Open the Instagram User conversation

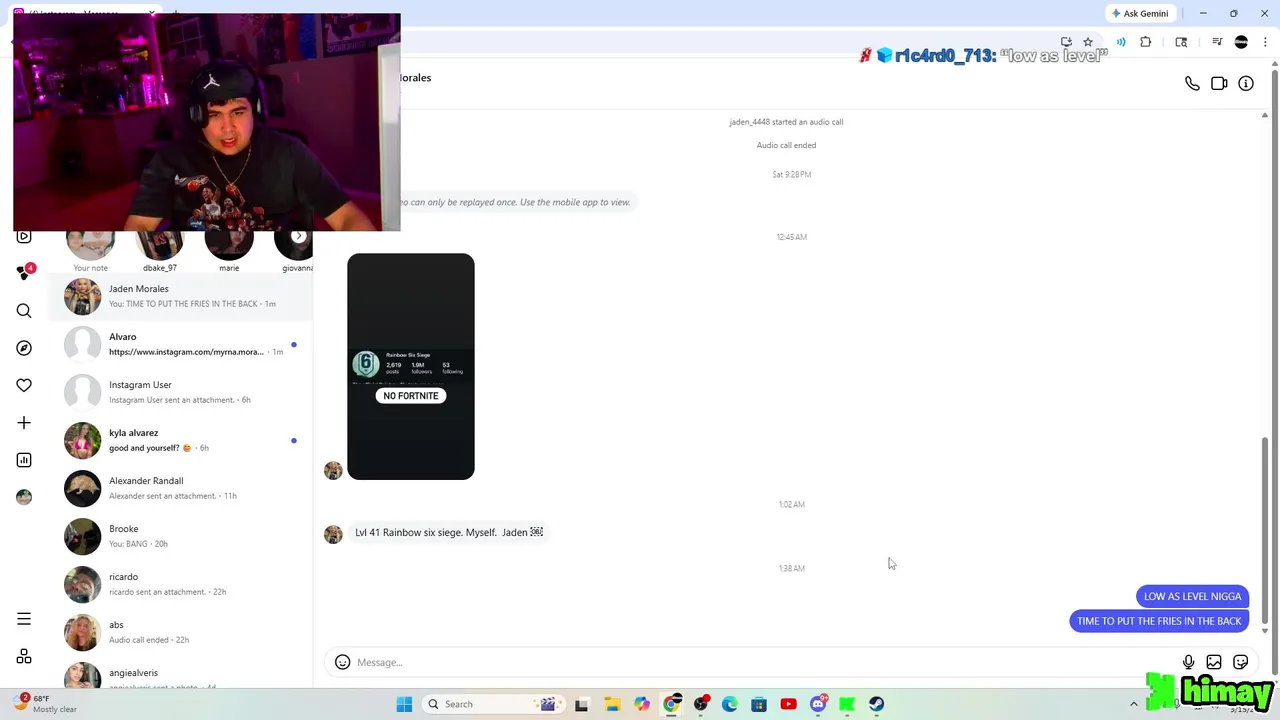point(182,392)
